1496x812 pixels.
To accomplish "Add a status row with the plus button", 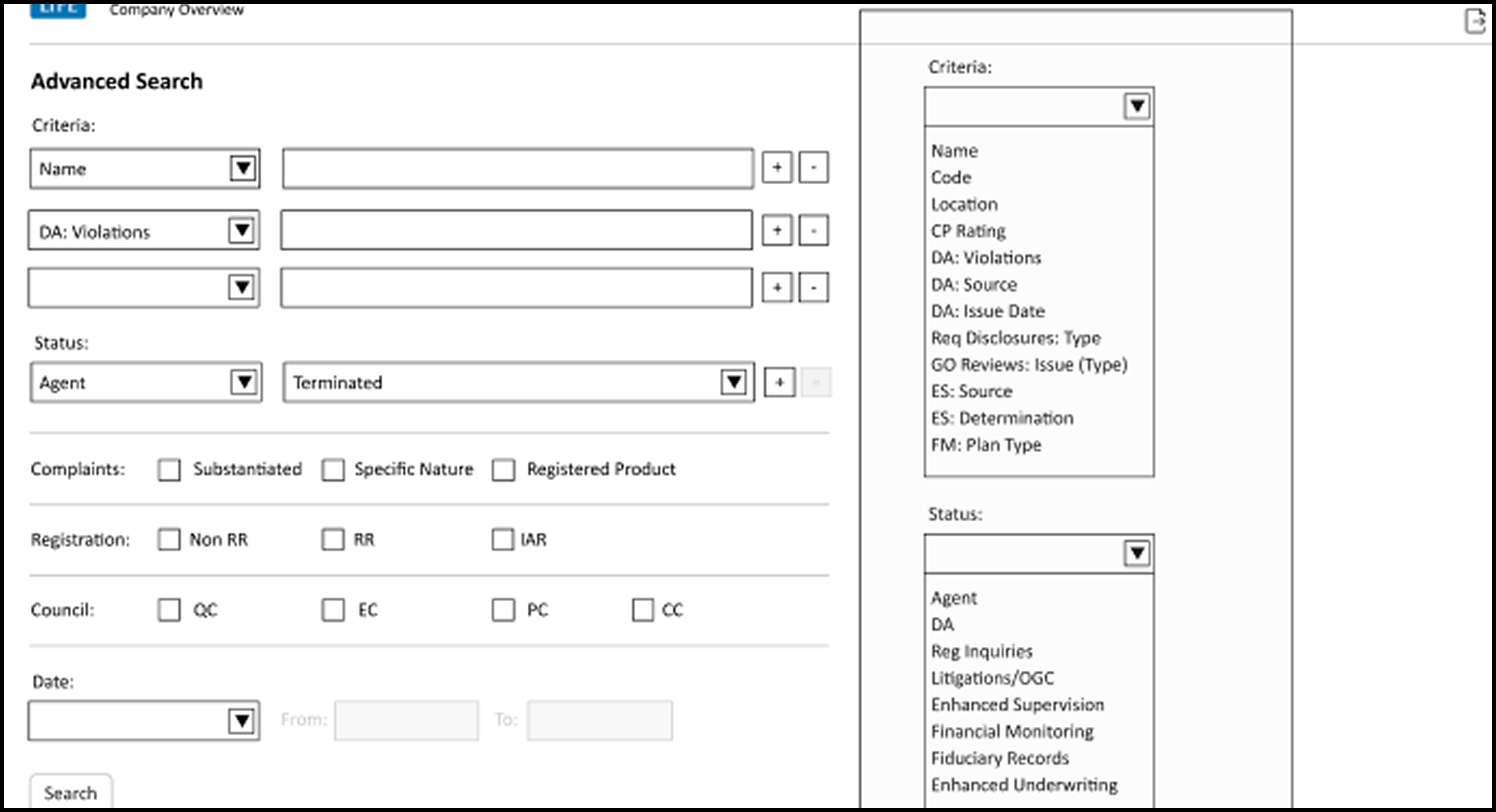I will coord(779,382).
